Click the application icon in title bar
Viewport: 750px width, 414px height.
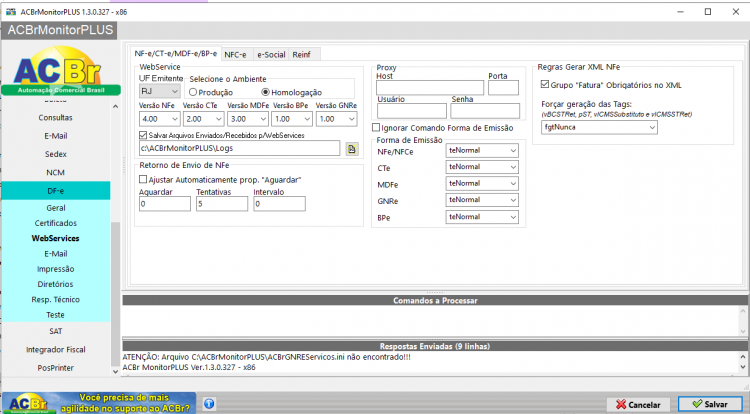point(11,12)
